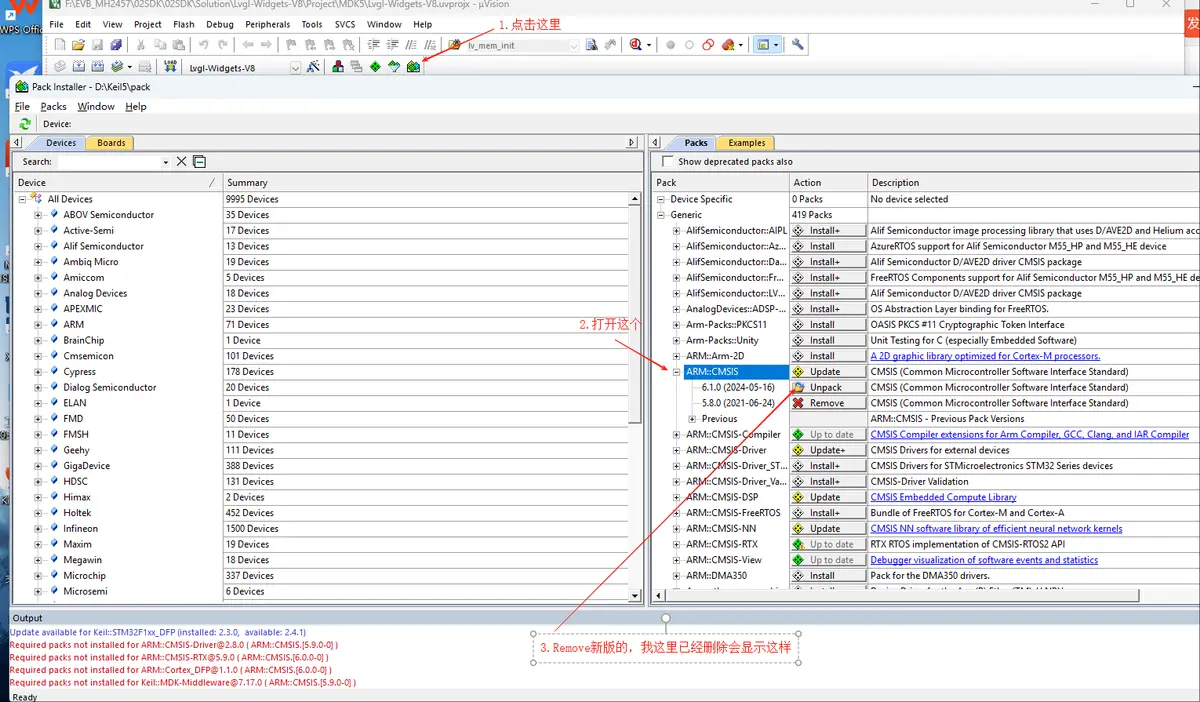This screenshot has height=702, width=1200.
Task: Clear the device search with X icon
Action: [181, 161]
